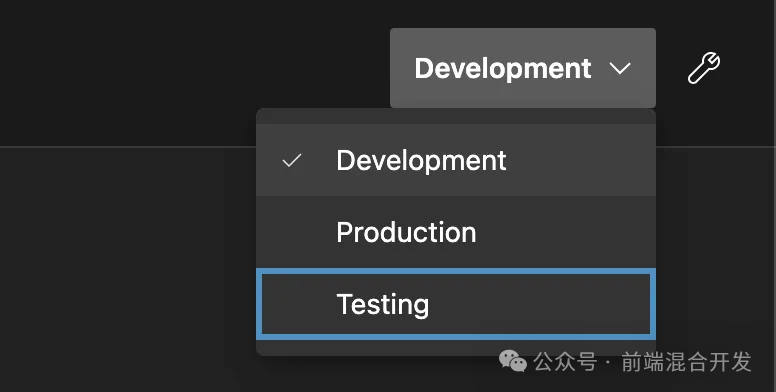Open the wrench settings icon
Screen dimensions: 776x392
pos(704,68)
